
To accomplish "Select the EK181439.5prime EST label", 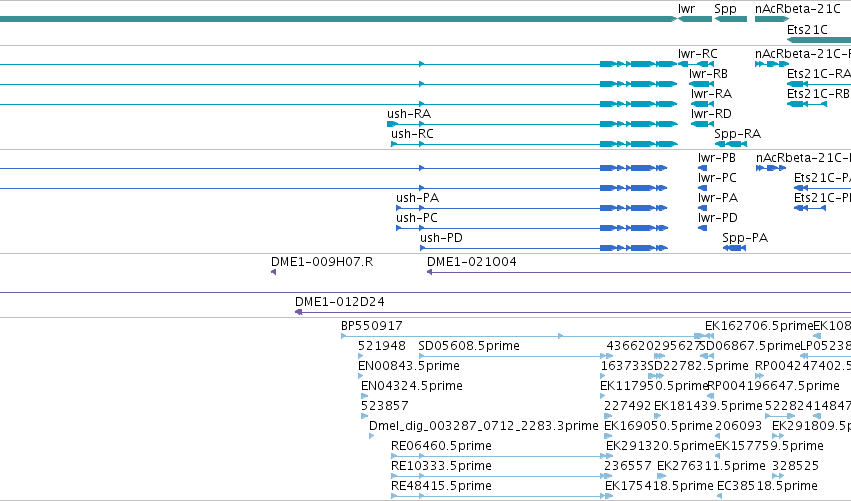I will [x=708, y=407].
